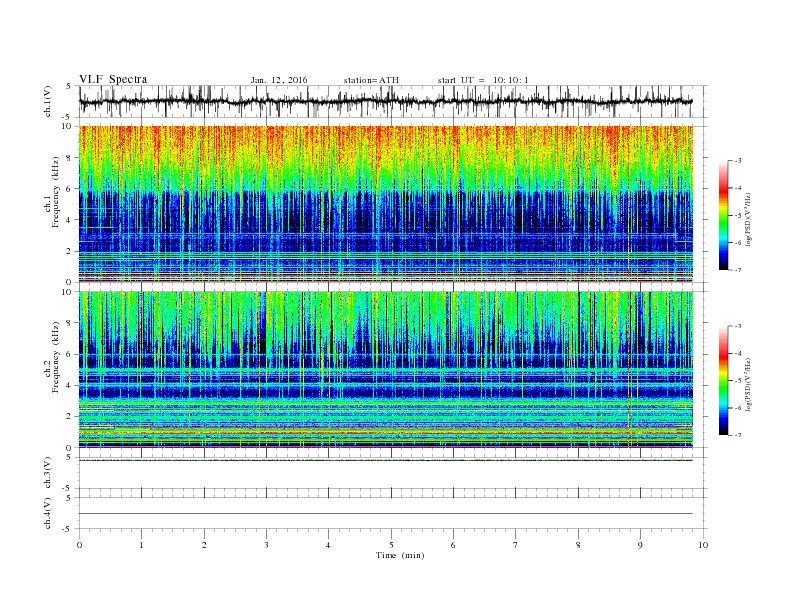Click the ch.2 frequency spectrogram plot
The image size is (792, 612).
386,369
